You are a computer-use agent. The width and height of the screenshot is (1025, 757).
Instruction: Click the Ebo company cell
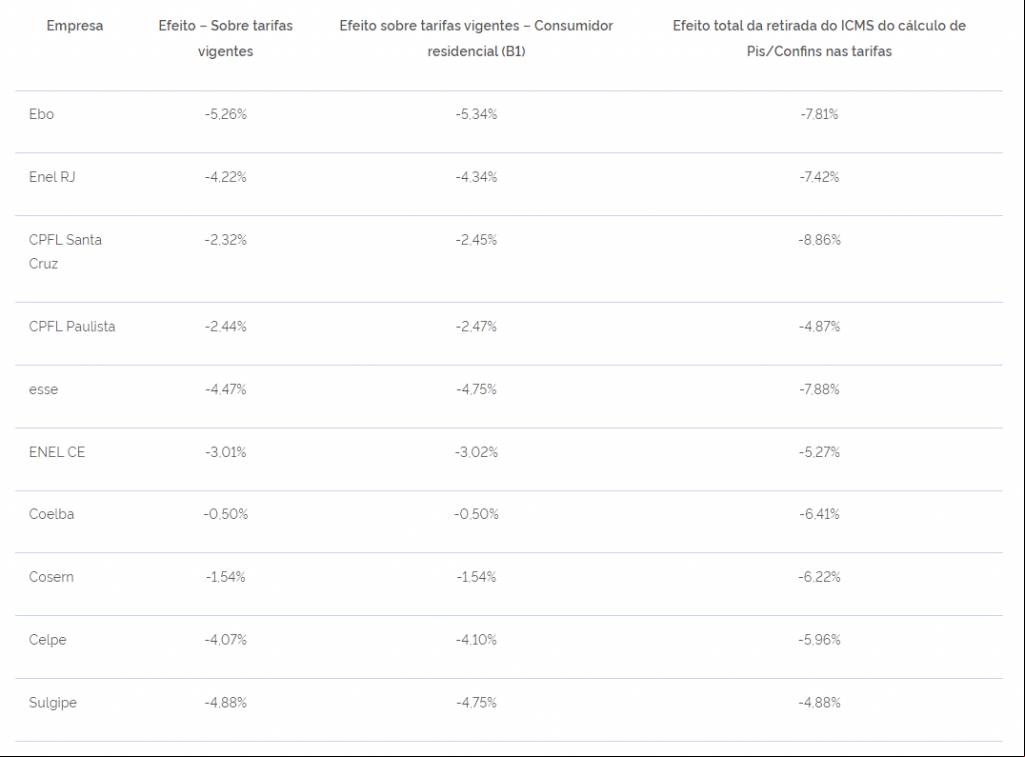(x=41, y=114)
